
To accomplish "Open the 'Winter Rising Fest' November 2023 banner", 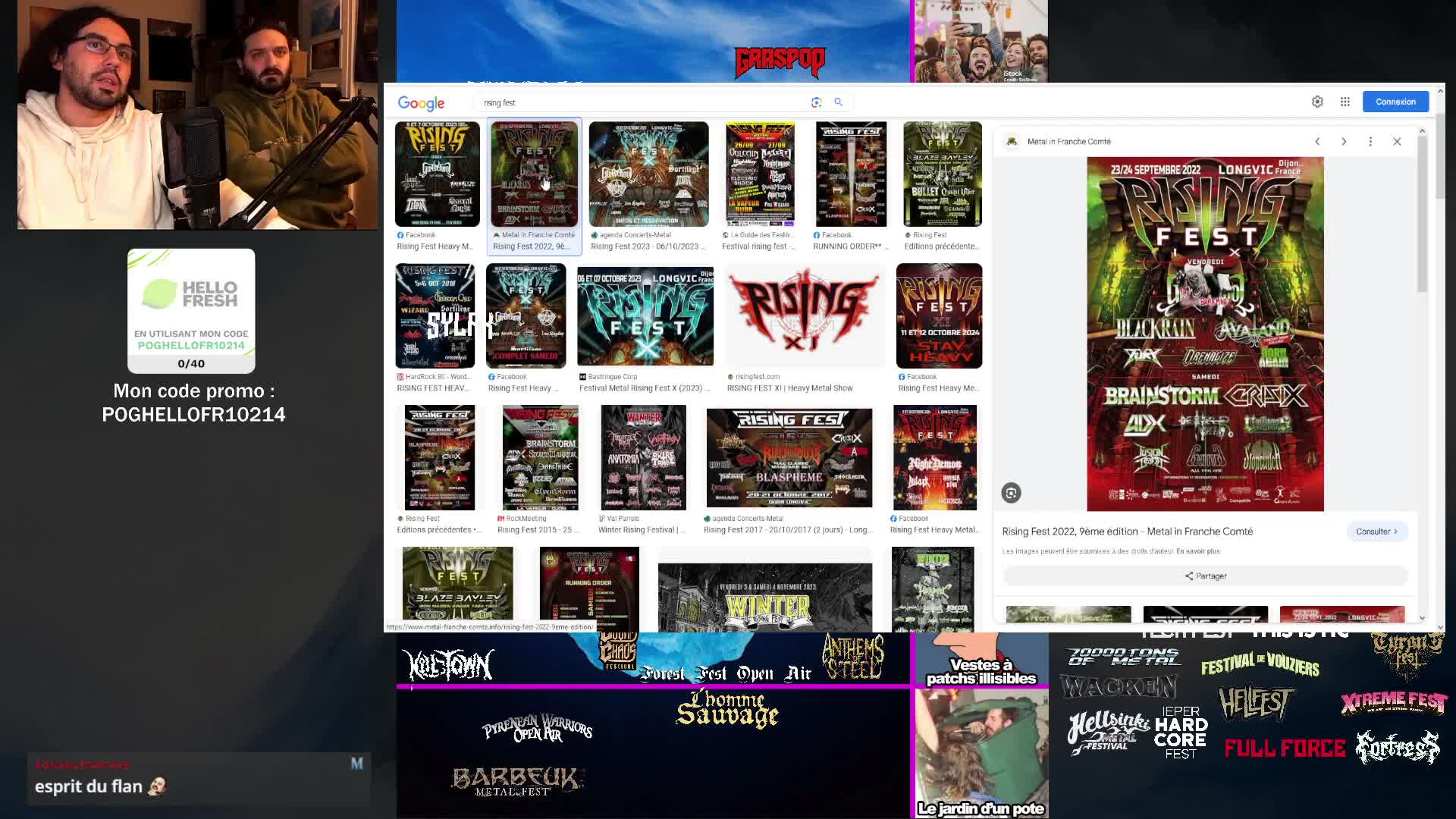I will pyautogui.click(x=765, y=597).
